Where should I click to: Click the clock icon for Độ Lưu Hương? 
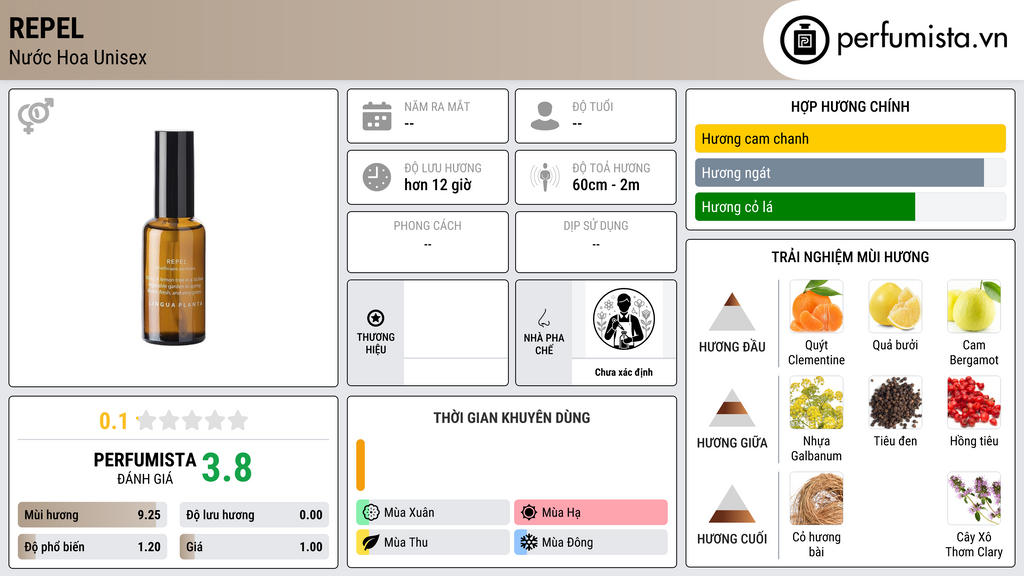coord(377,177)
